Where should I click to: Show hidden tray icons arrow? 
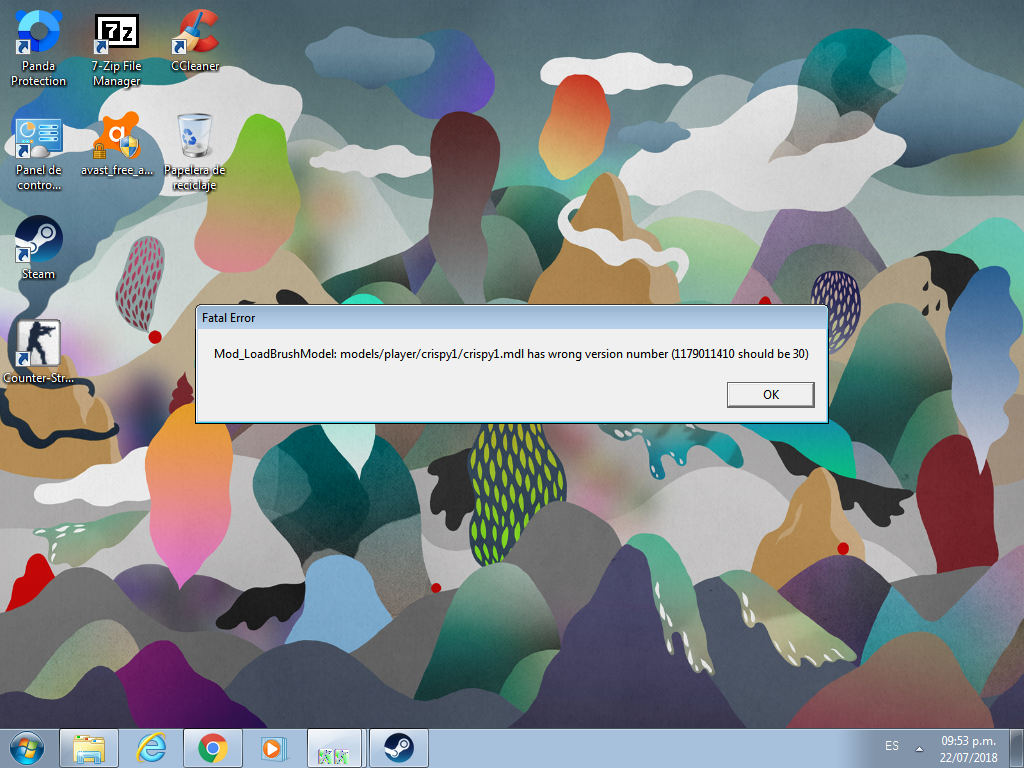[920, 748]
